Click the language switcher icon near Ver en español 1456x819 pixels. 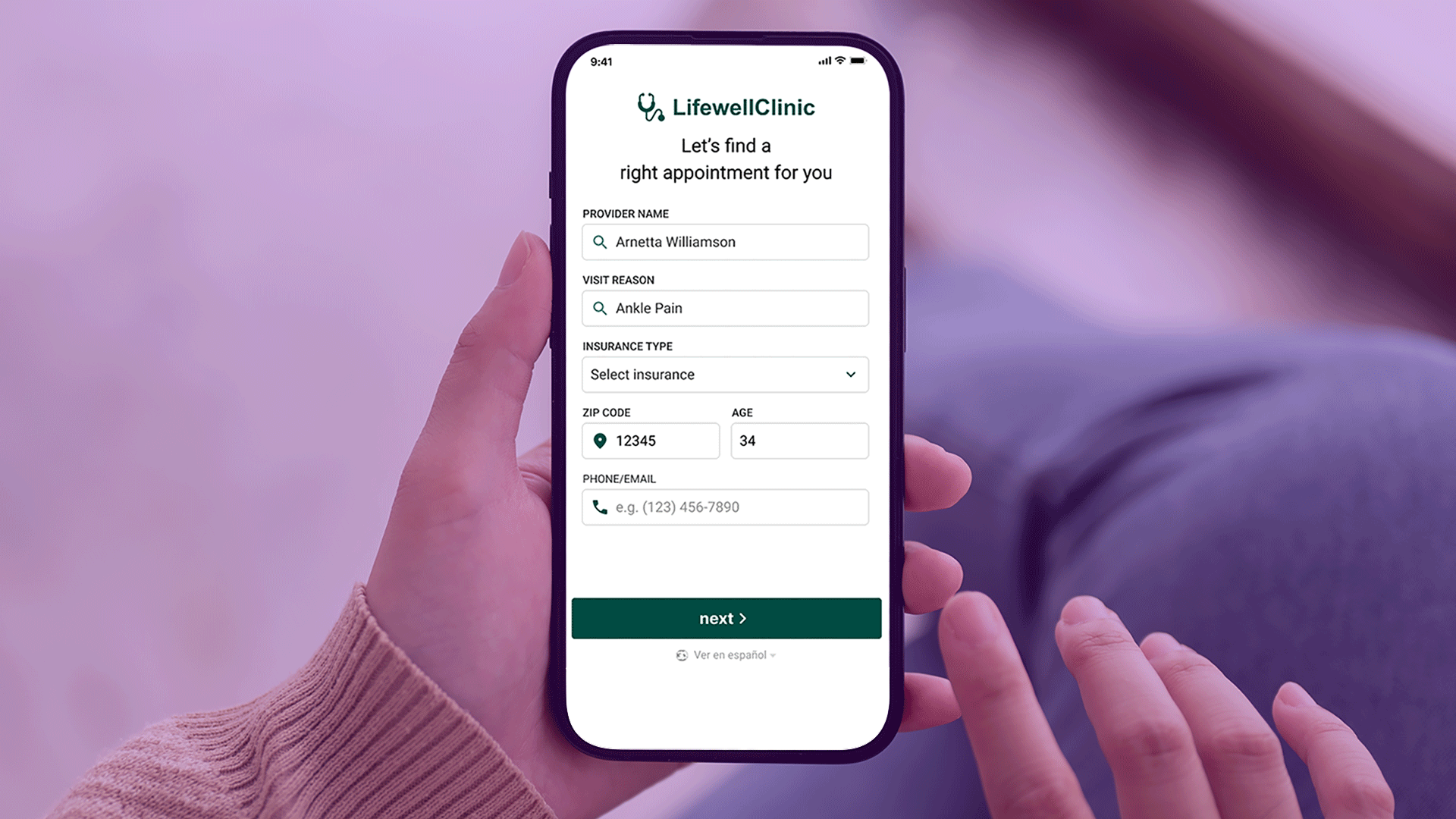click(682, 655)
